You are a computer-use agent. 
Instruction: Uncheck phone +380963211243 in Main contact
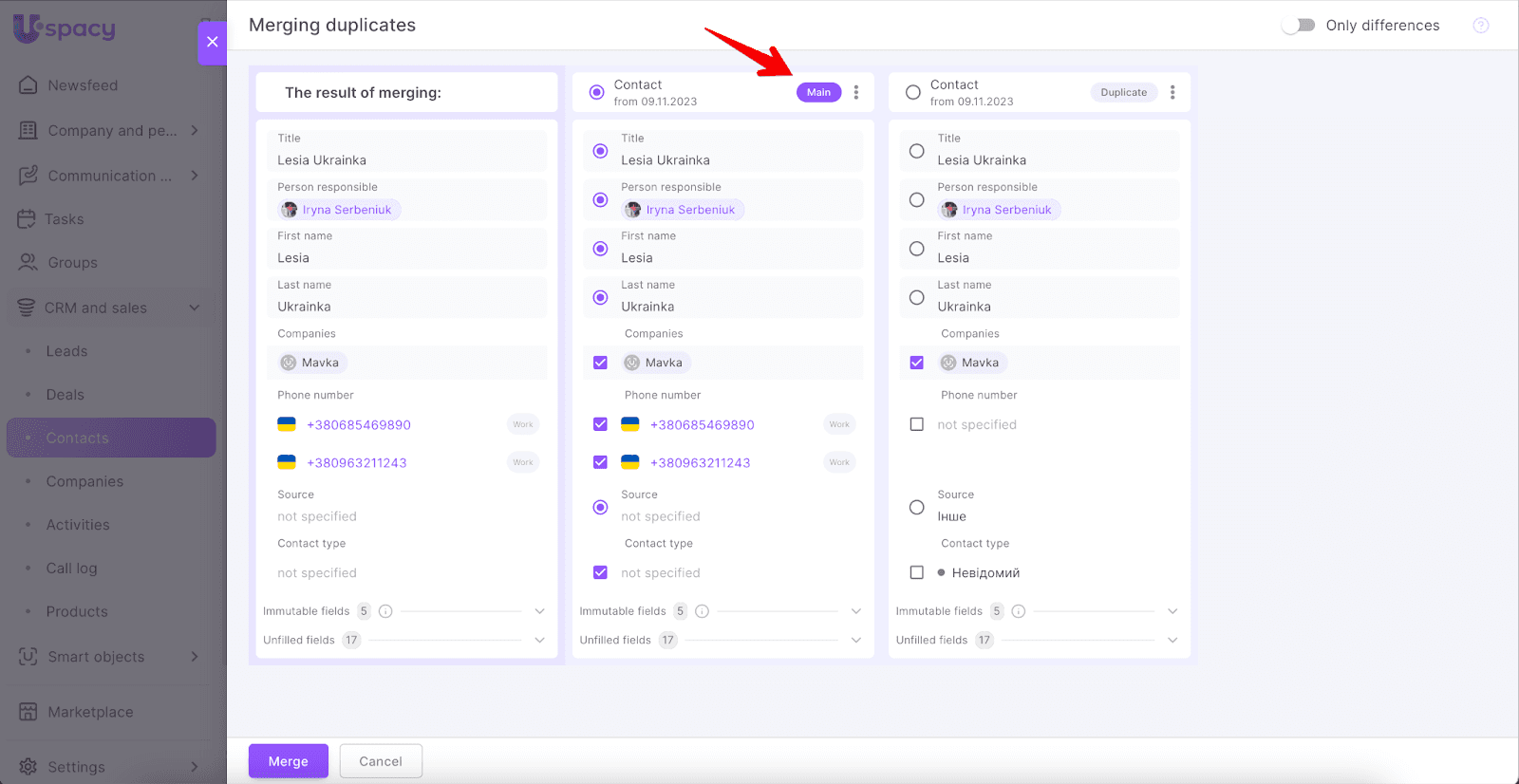click(600, 462)
